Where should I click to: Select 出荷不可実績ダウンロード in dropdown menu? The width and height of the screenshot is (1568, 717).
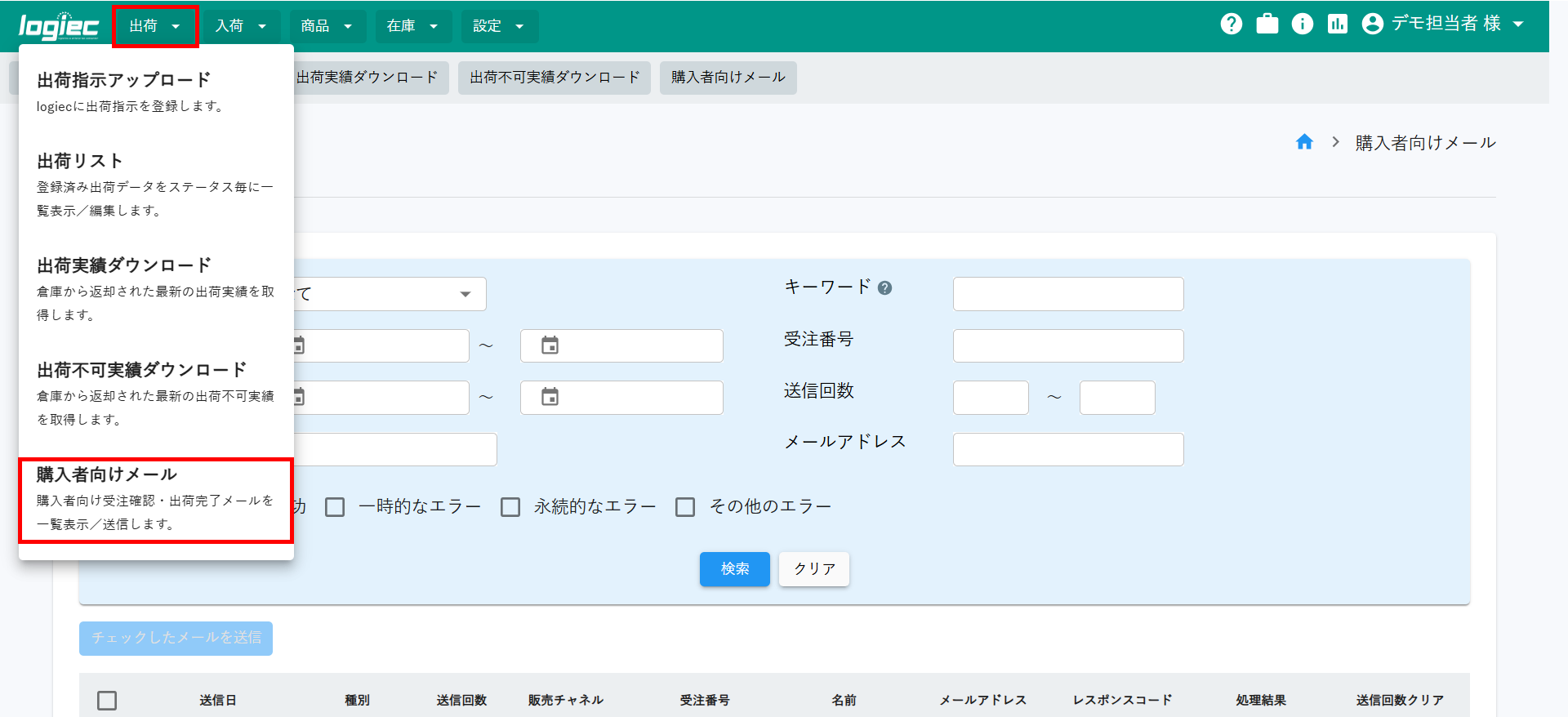click(x=156, y=394)
